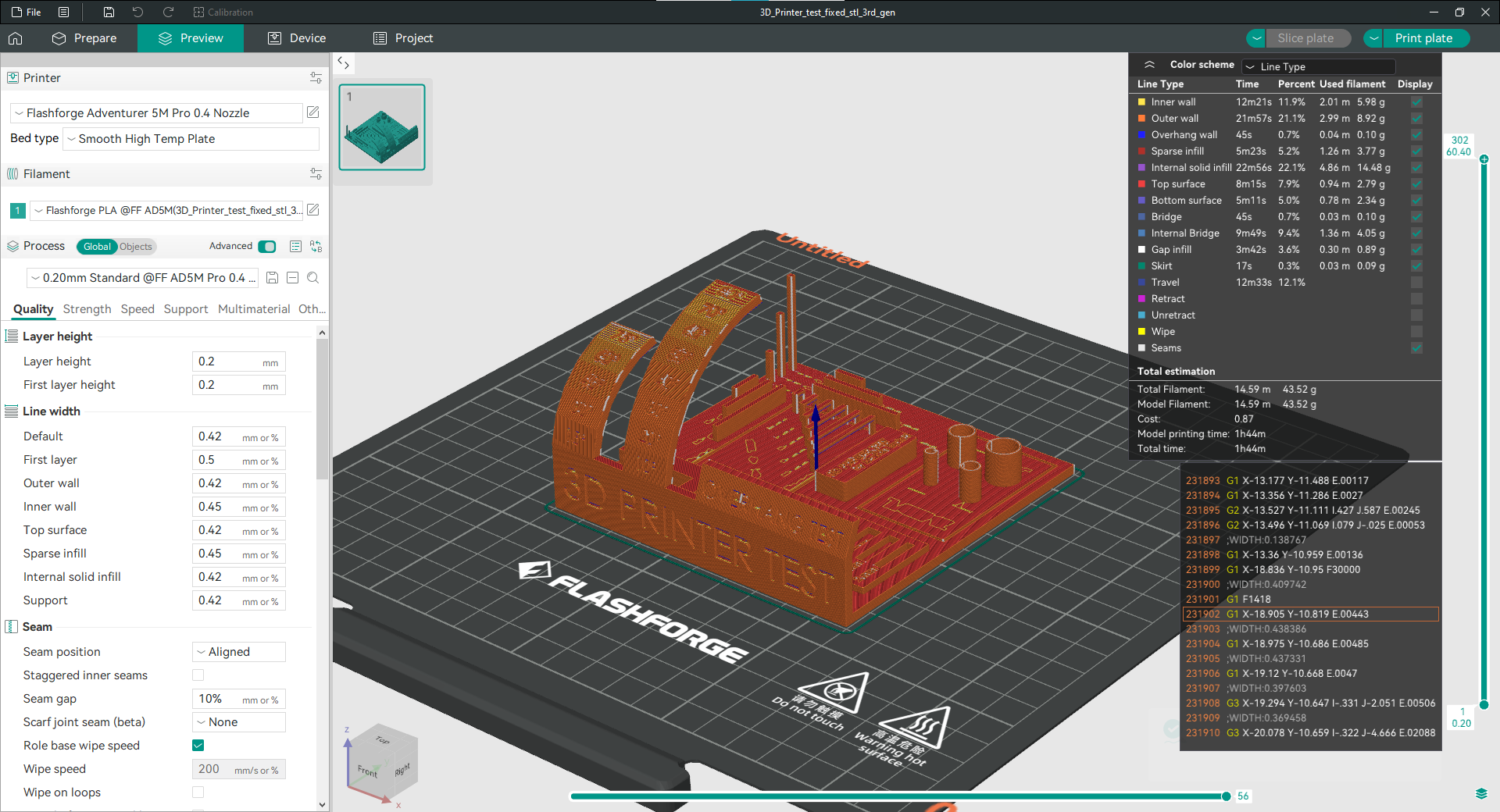Image resolution: width=1500 pixels, height=812 pixels.
Task: Open the File menu
Action: 27,12
